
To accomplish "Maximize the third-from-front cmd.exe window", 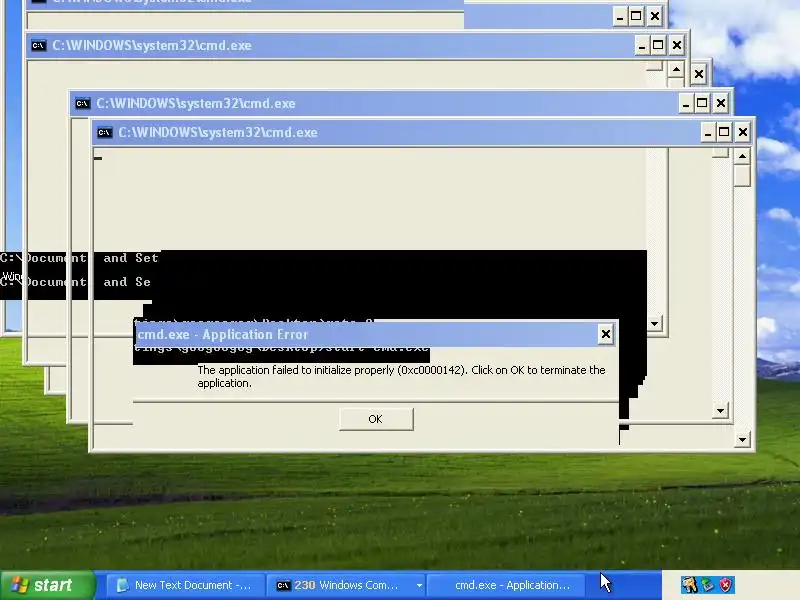I will [658, 45].
